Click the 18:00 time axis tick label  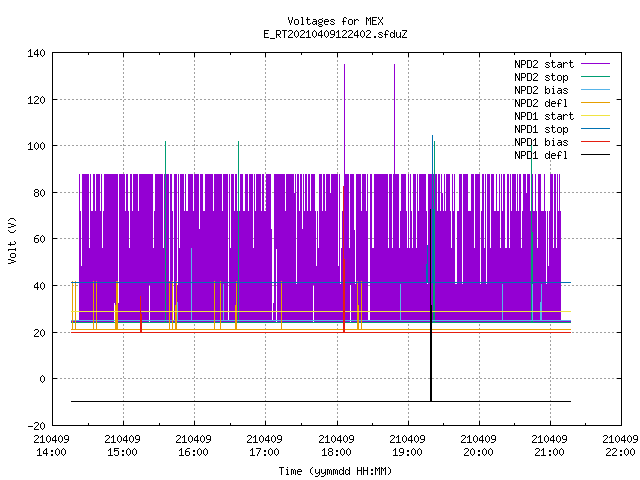point(336,452)
